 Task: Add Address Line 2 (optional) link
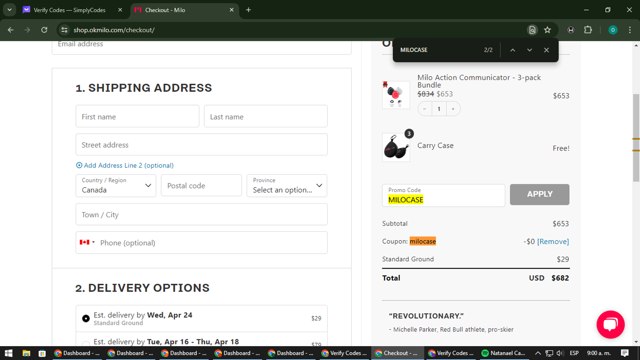(124, 165)
